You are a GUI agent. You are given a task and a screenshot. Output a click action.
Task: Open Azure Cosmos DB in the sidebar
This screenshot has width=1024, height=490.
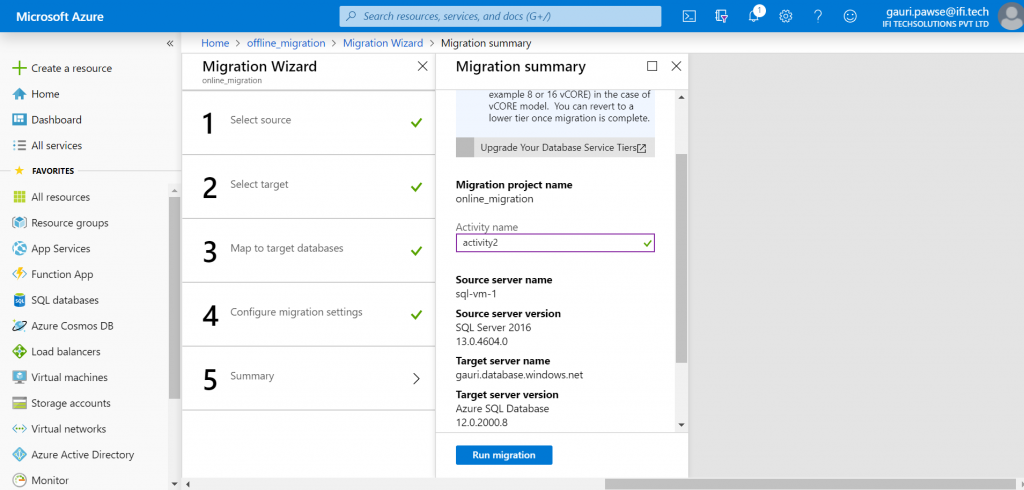tap(72, 326)
